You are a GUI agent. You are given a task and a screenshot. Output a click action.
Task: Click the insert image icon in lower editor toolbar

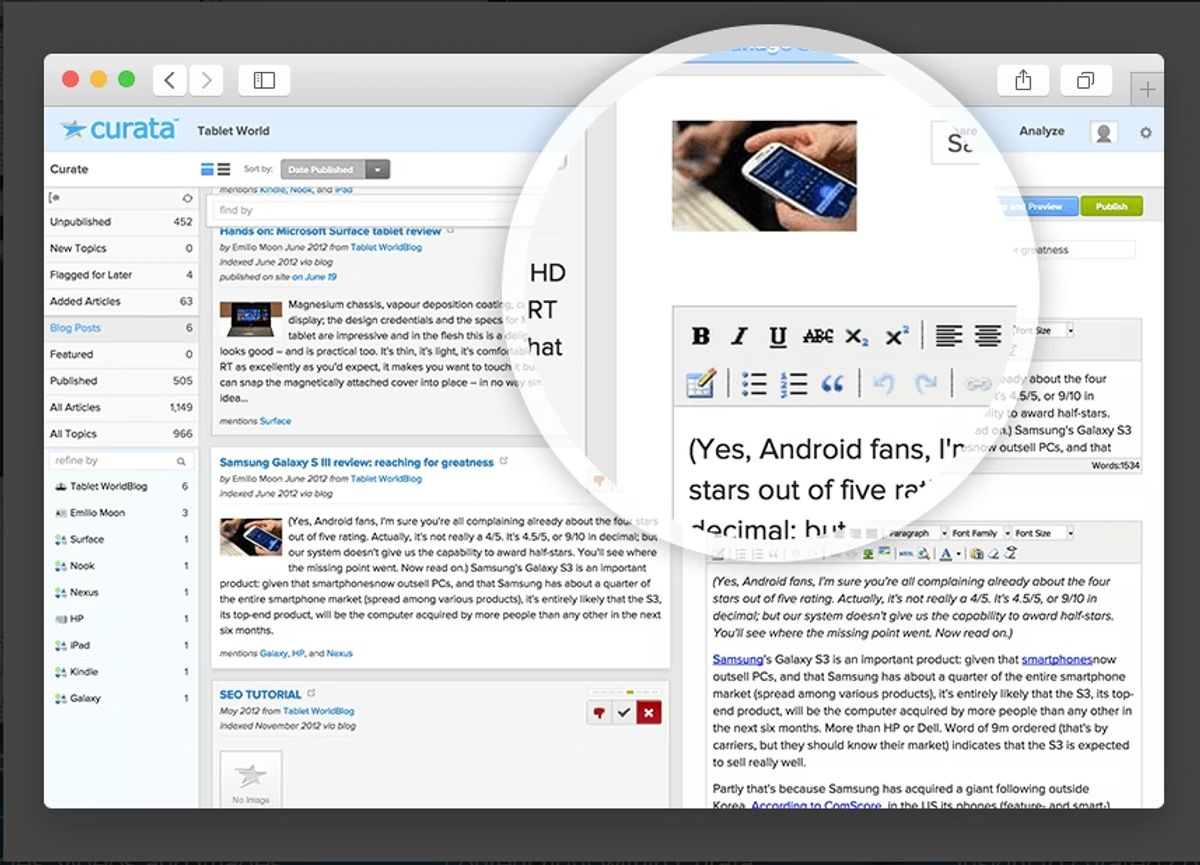point(868,553)
